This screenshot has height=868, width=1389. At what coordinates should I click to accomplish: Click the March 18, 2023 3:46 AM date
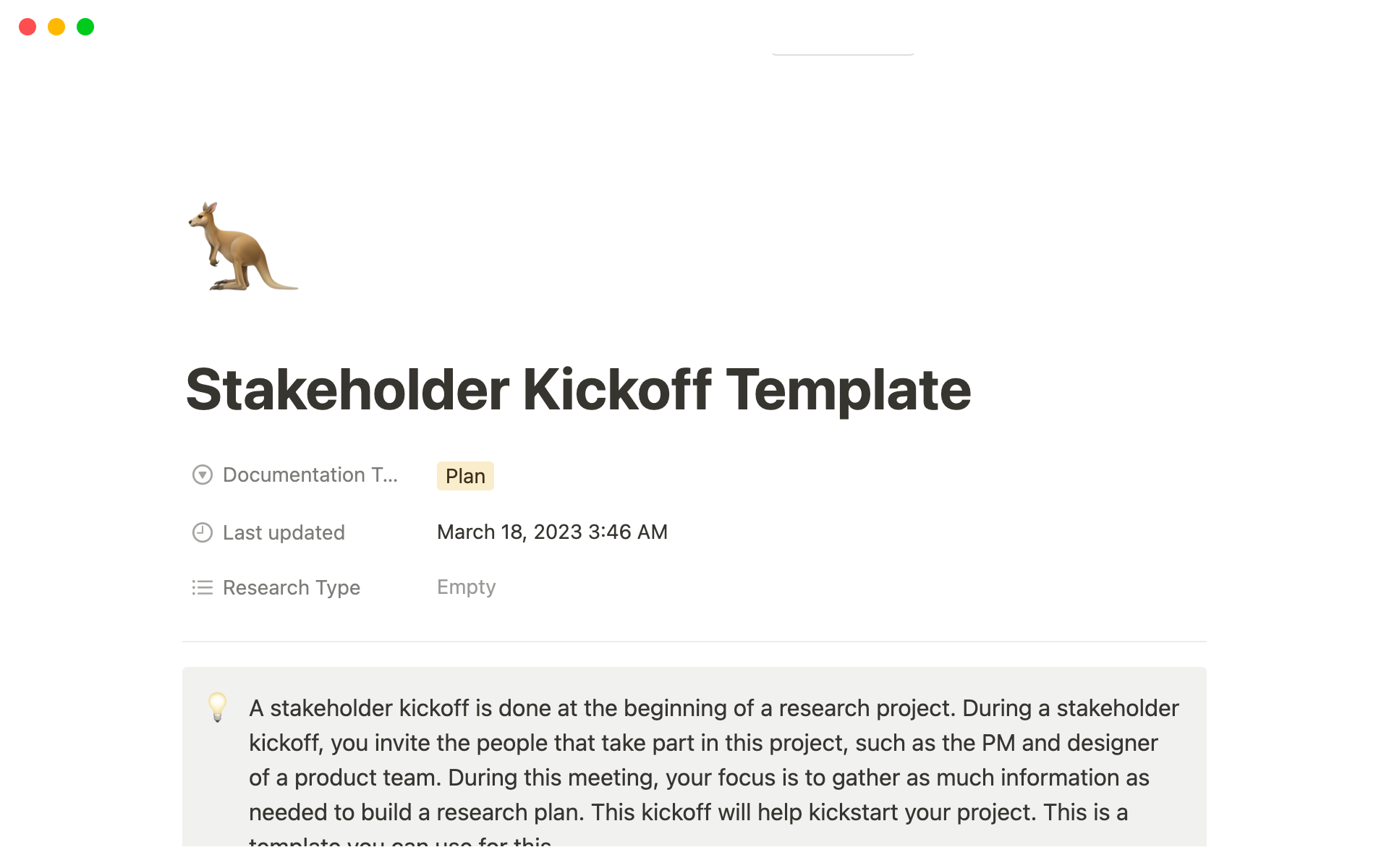point(552,532)
